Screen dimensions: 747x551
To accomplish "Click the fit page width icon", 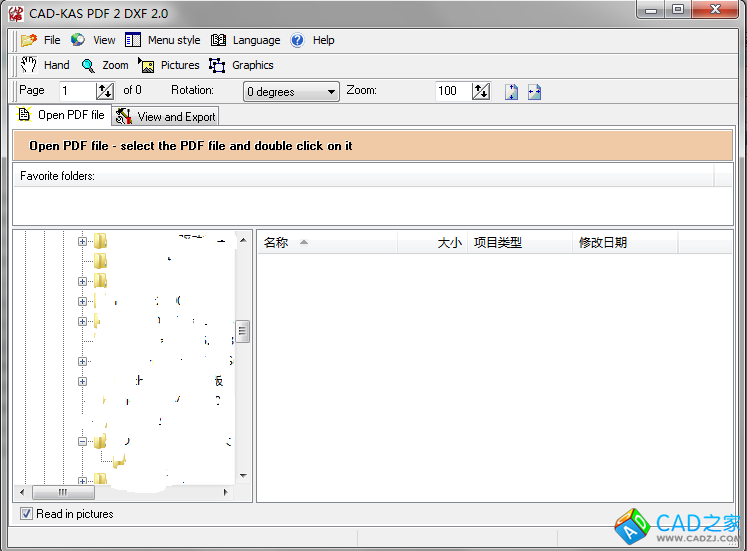I will 534,91.
